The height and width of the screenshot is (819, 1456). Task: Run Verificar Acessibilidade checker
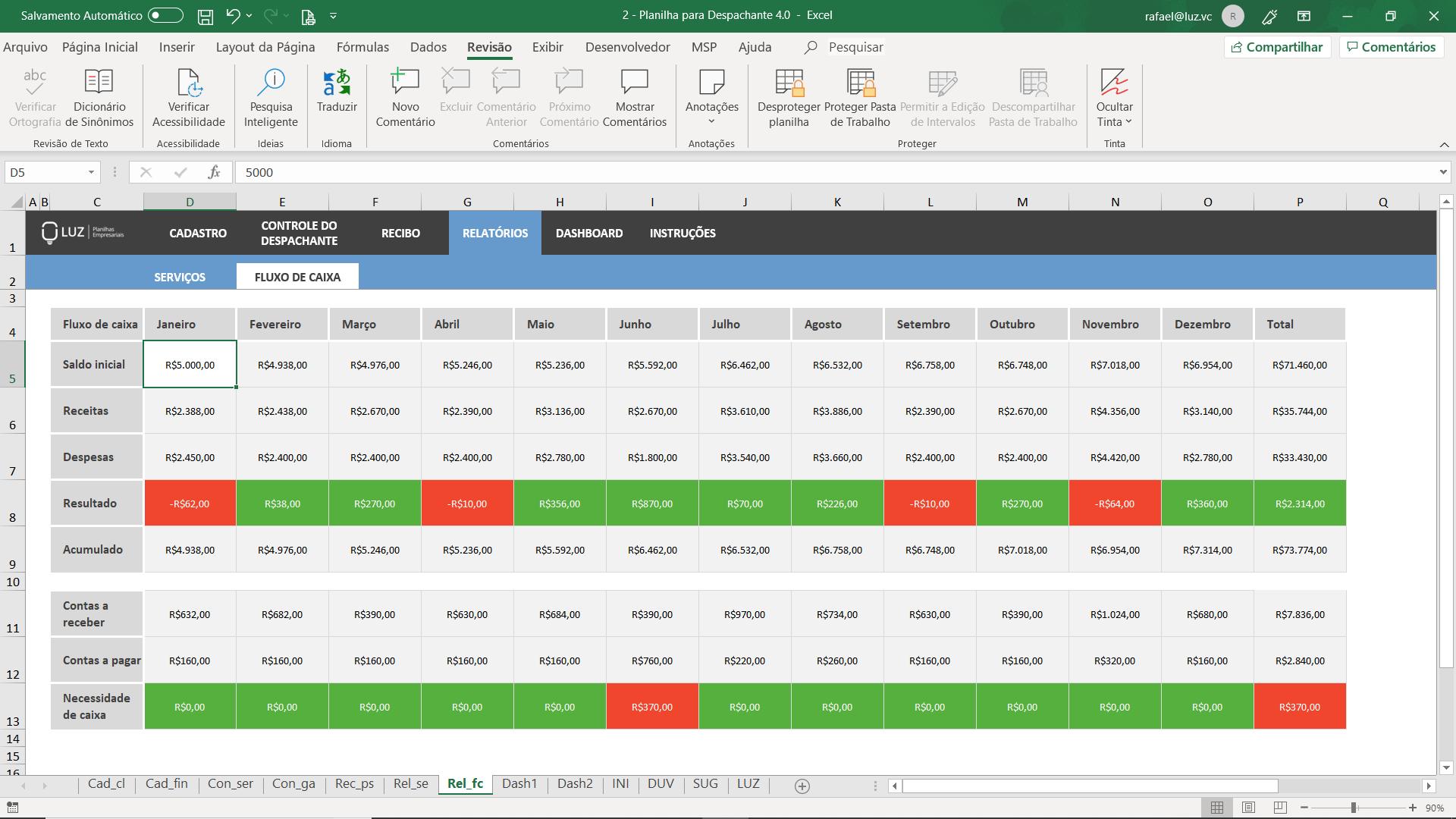[x=189, y=99]
